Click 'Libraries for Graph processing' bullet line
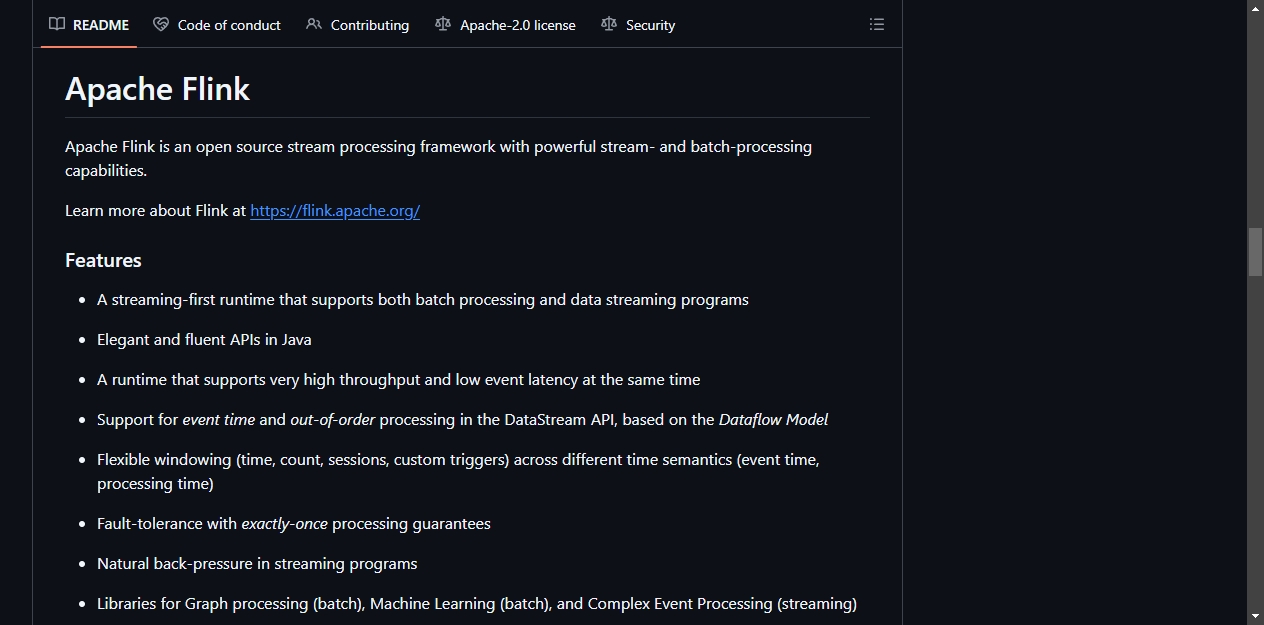 click(x=477, y=604)
